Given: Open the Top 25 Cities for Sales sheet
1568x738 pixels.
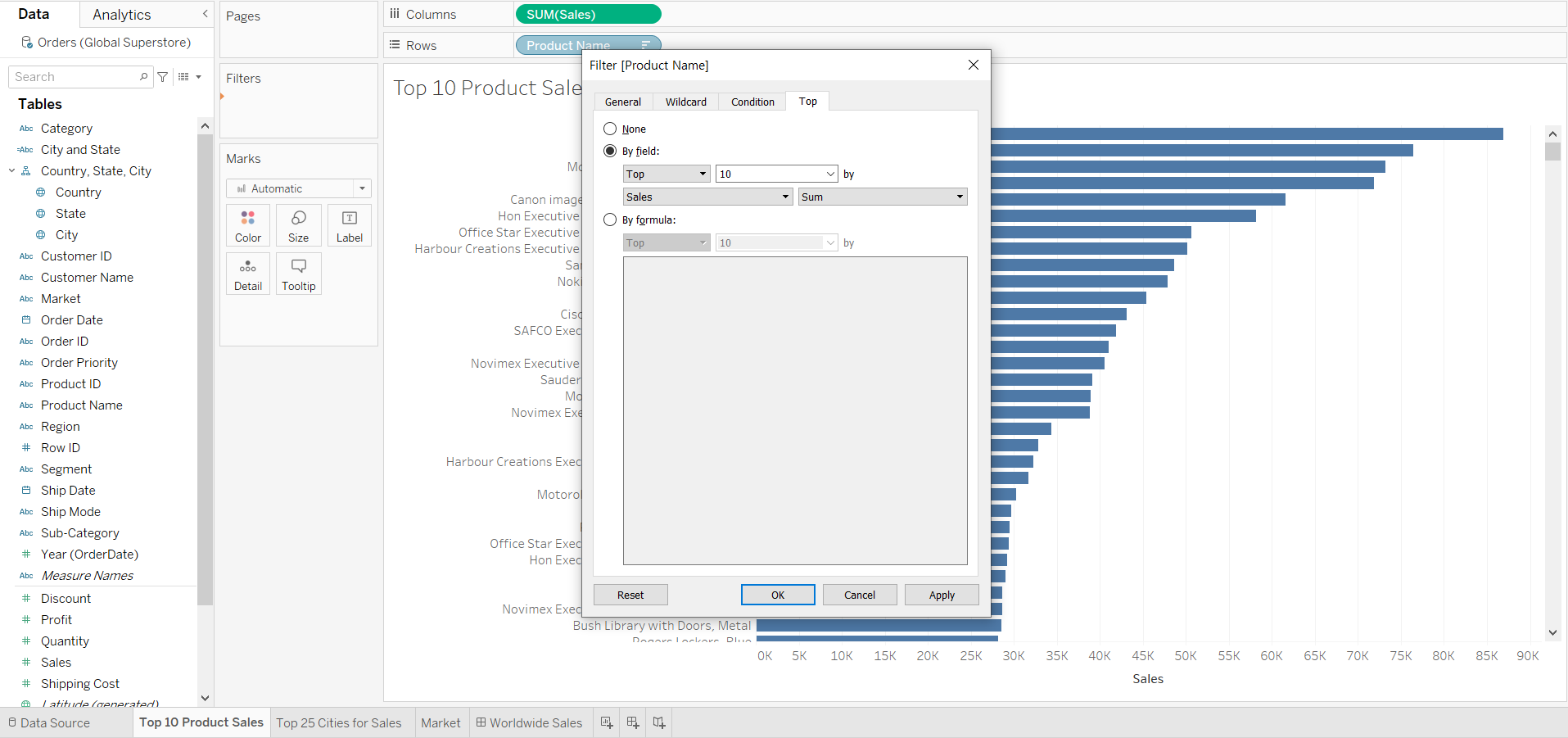Looking at the screenshot, I should [x=339, y=722].
